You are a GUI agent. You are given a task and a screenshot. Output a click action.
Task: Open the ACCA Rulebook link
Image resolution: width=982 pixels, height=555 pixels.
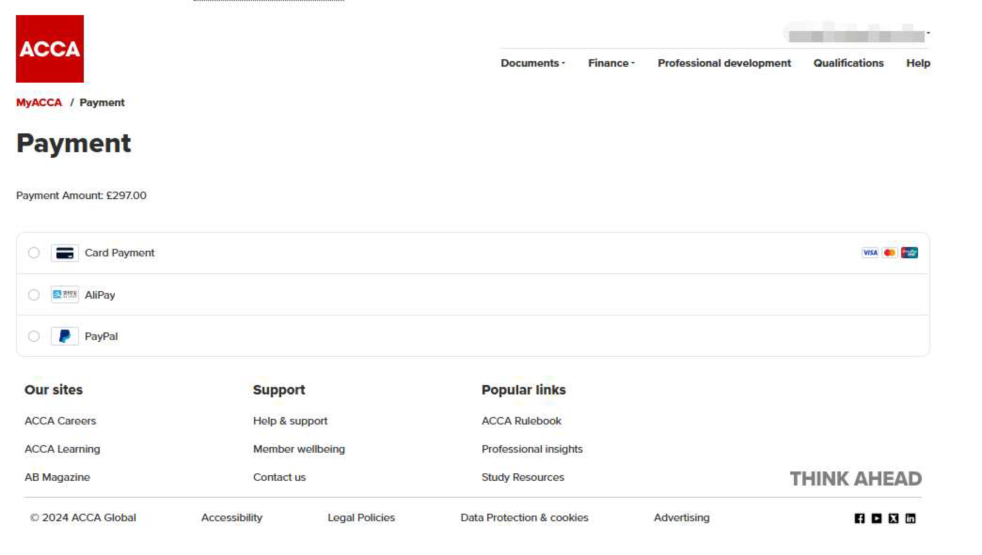pyautogui.click(x=521, y=421)
